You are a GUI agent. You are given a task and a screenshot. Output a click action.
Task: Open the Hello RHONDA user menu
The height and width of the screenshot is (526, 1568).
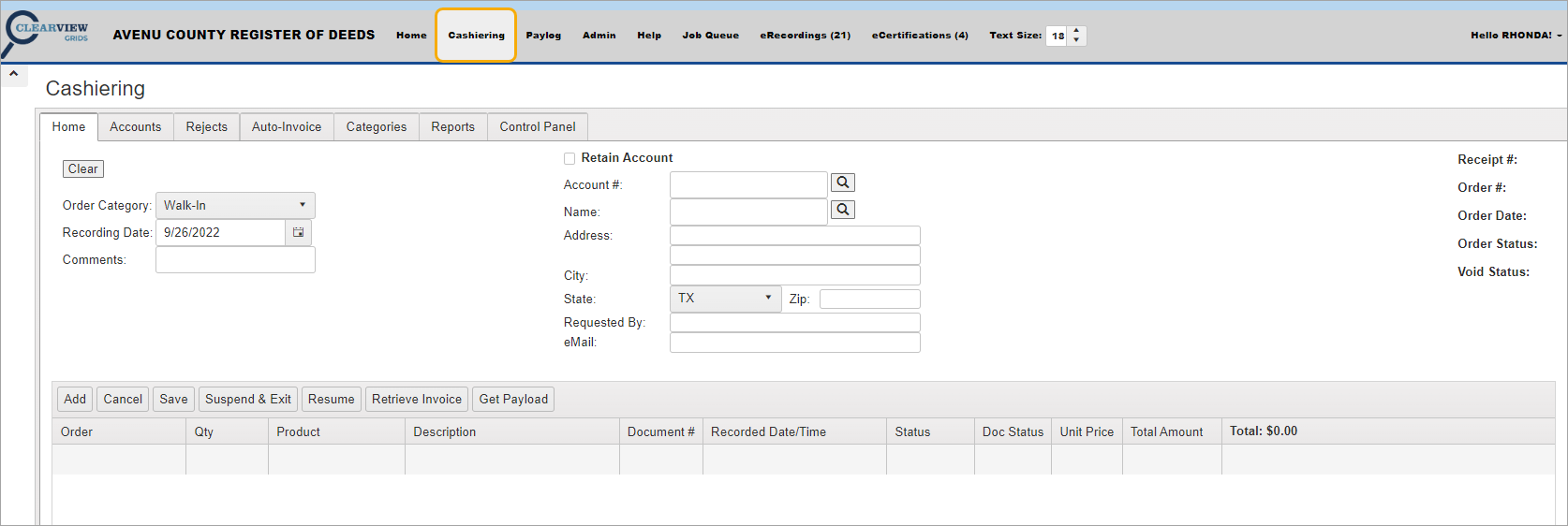click(1515, 36)
